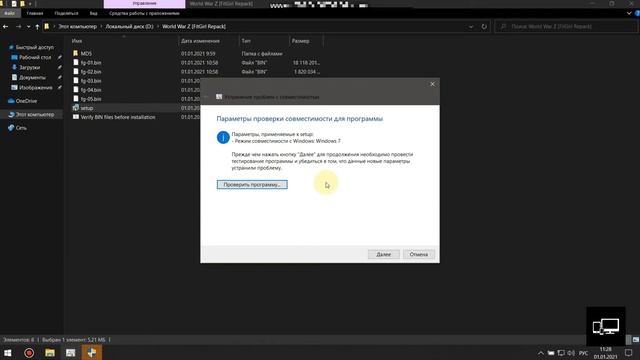Navigate back in File Explorer
This screenshot has height=360, width=640.
pos(5,27)
